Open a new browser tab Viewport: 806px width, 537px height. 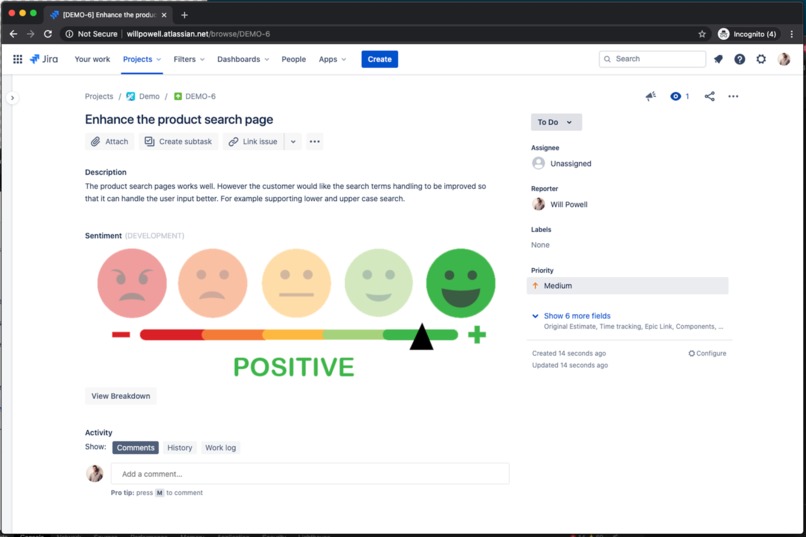185,15
